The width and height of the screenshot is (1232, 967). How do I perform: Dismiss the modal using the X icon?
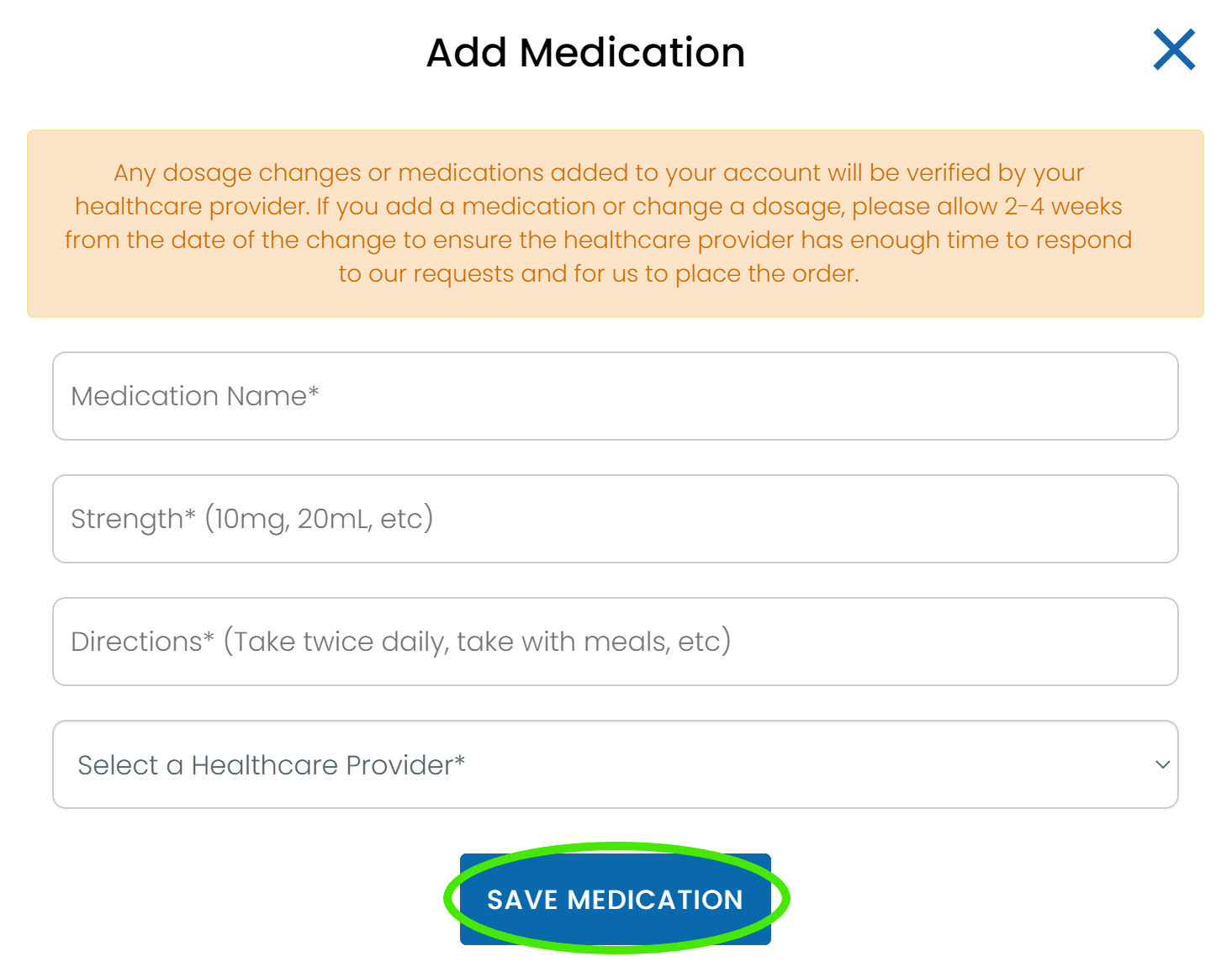(1174, 50)
